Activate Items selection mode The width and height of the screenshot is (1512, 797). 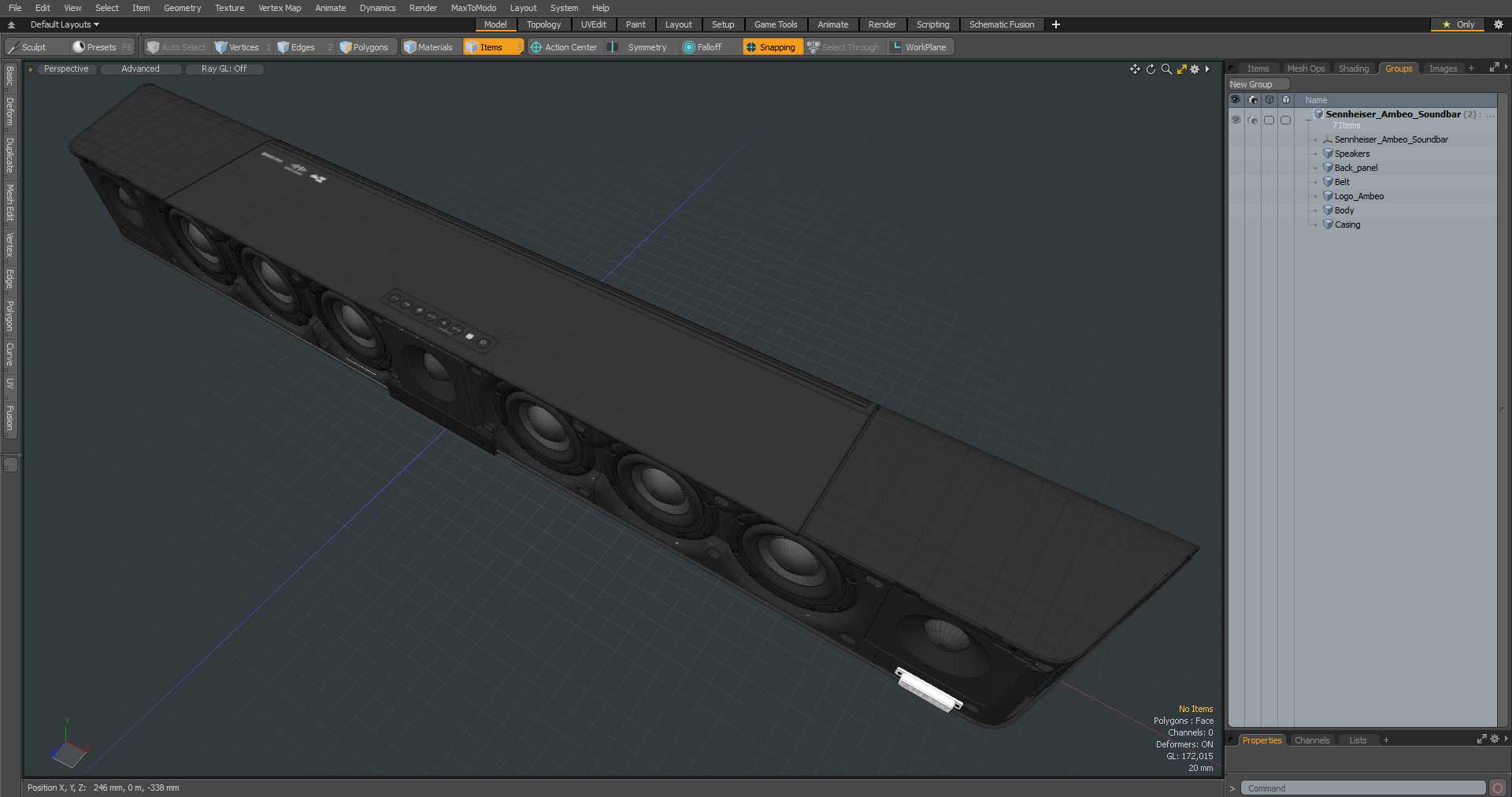tap(492, 47)
